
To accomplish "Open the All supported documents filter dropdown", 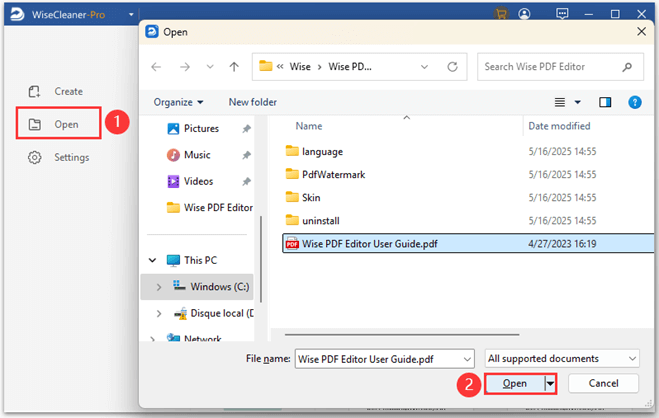I will (x=562, y=359).
